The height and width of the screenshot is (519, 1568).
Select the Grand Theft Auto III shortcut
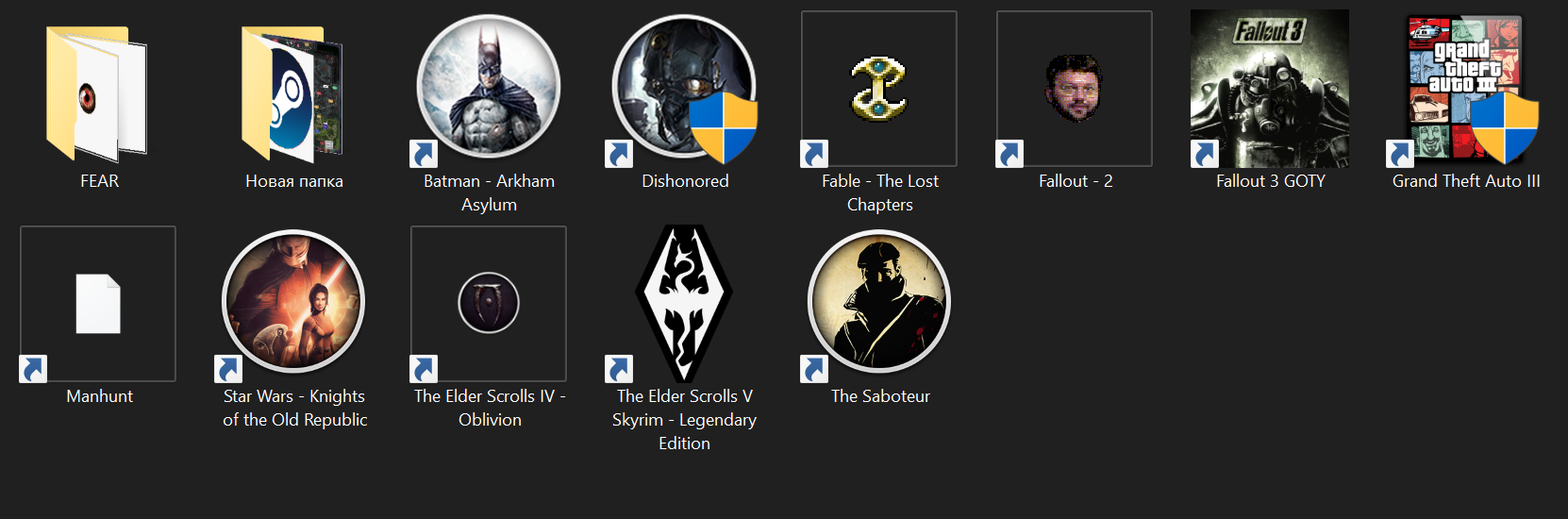(x=1465, y=89)
